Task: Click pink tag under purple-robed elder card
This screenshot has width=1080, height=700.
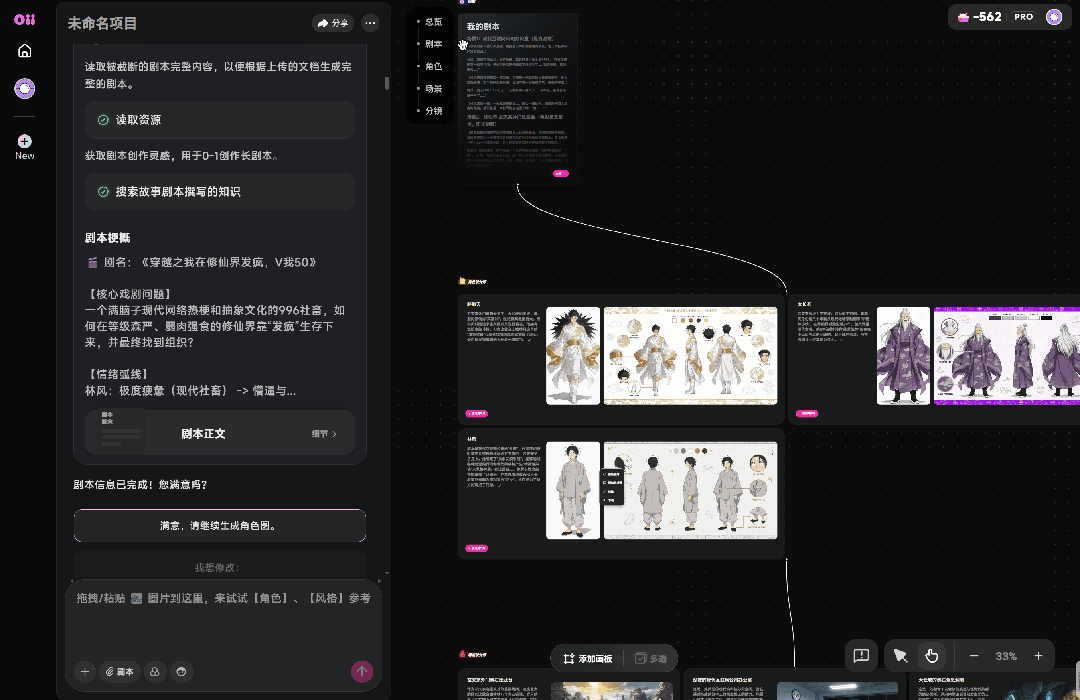Action: coord(807,413)
